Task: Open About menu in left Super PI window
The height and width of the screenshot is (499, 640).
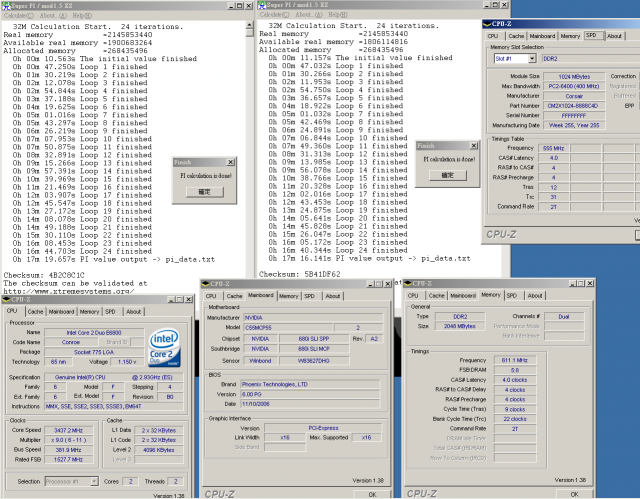Action: click(x=53, y=16)
